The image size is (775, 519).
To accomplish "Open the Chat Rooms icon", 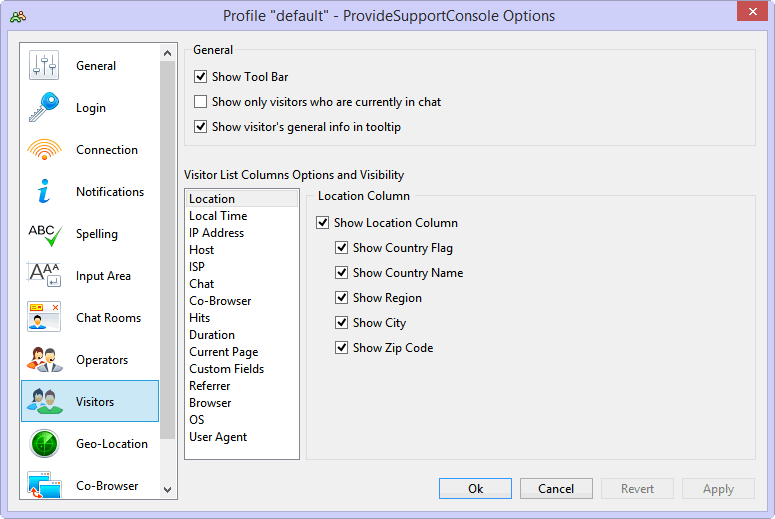I will click(44, 317).
